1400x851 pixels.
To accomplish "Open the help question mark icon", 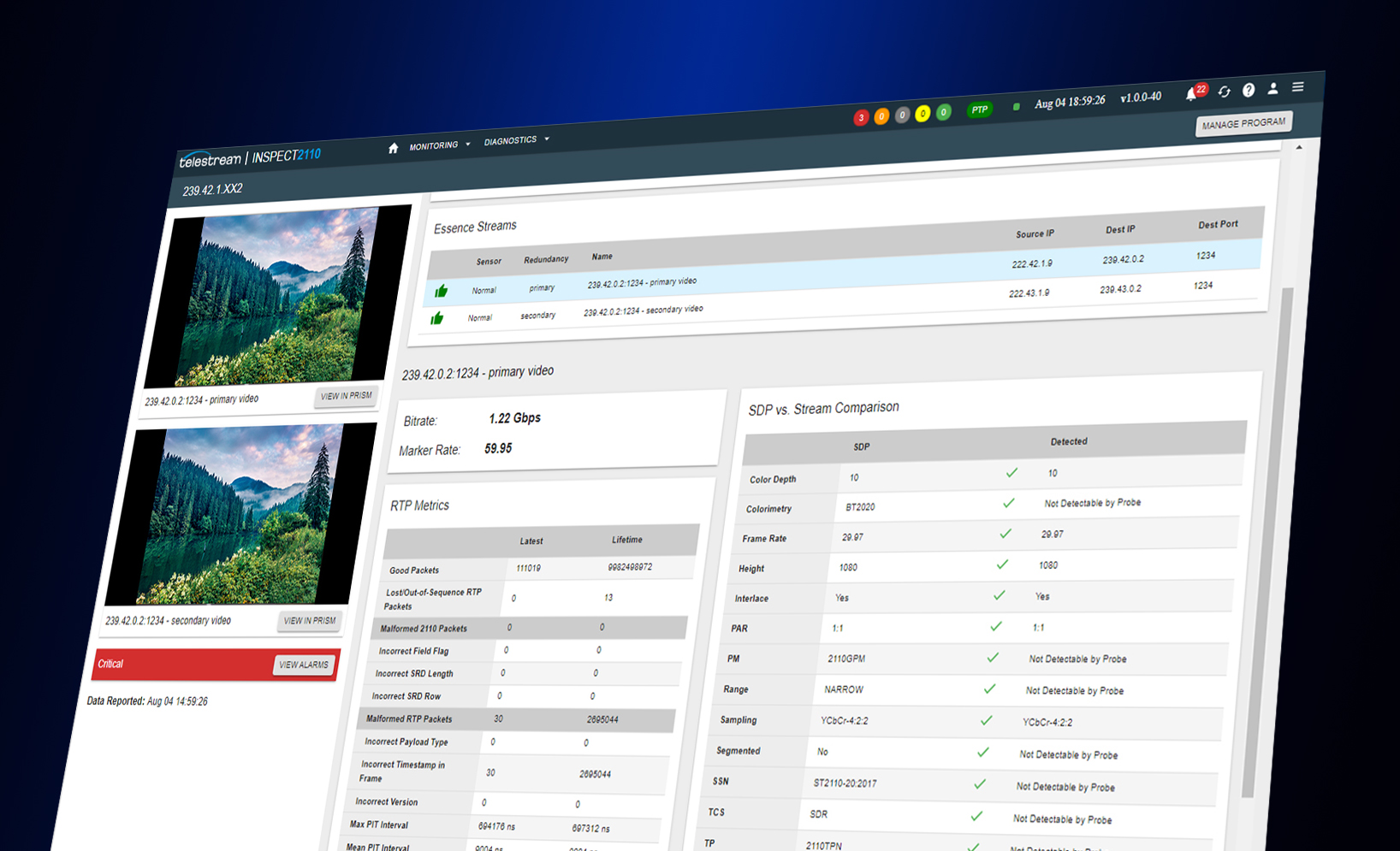I will (1249, 90).
